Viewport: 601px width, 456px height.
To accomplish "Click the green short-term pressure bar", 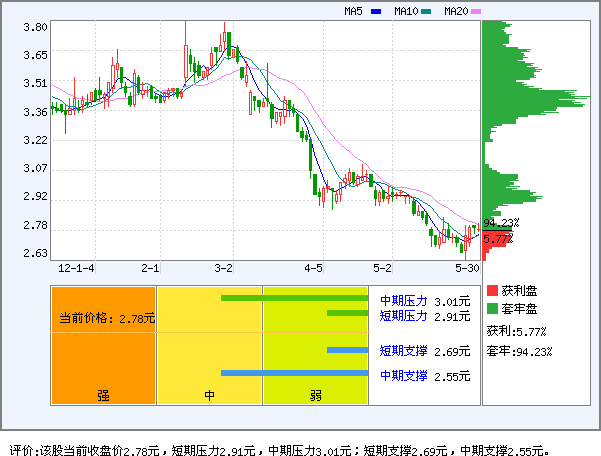I will 347,313.
